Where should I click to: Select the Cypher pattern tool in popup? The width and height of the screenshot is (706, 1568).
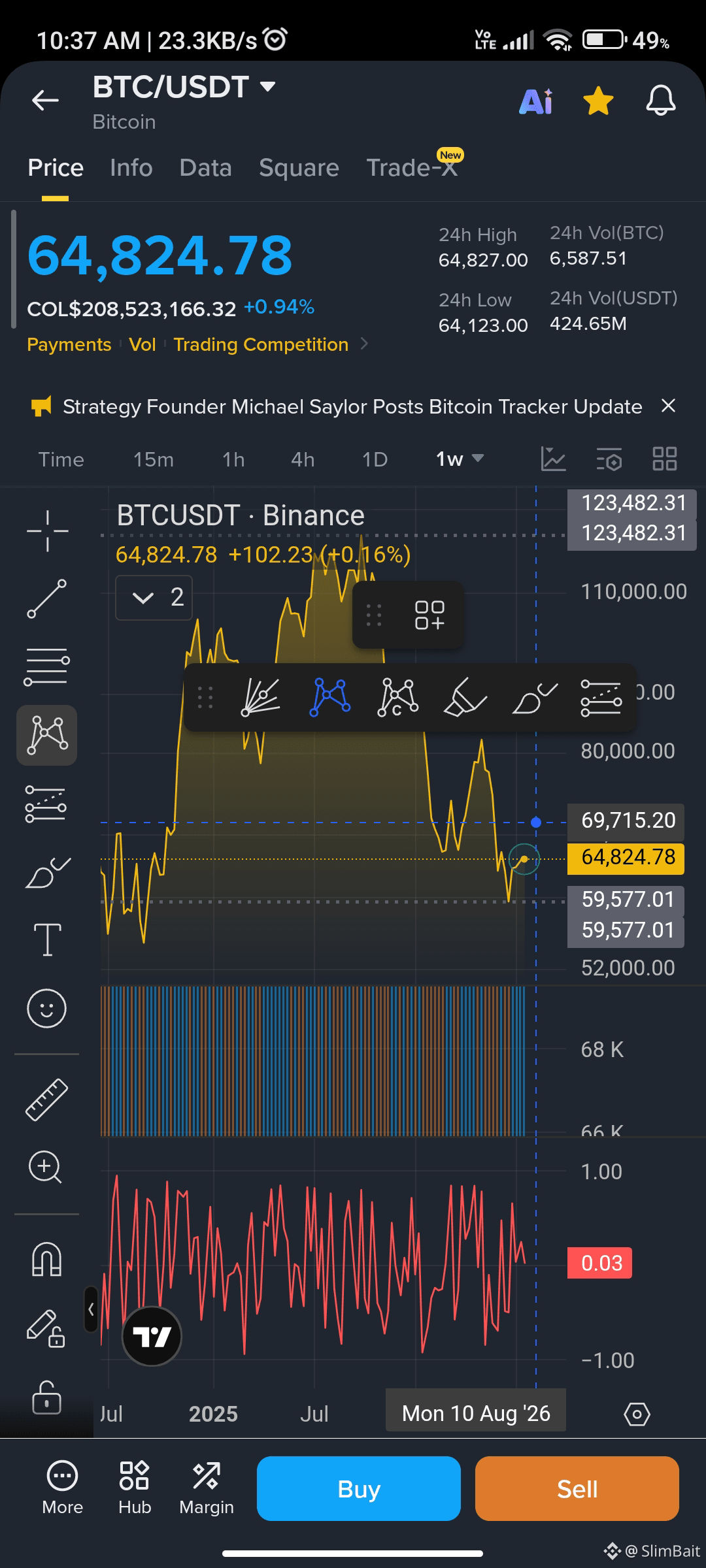coord(397,697)
